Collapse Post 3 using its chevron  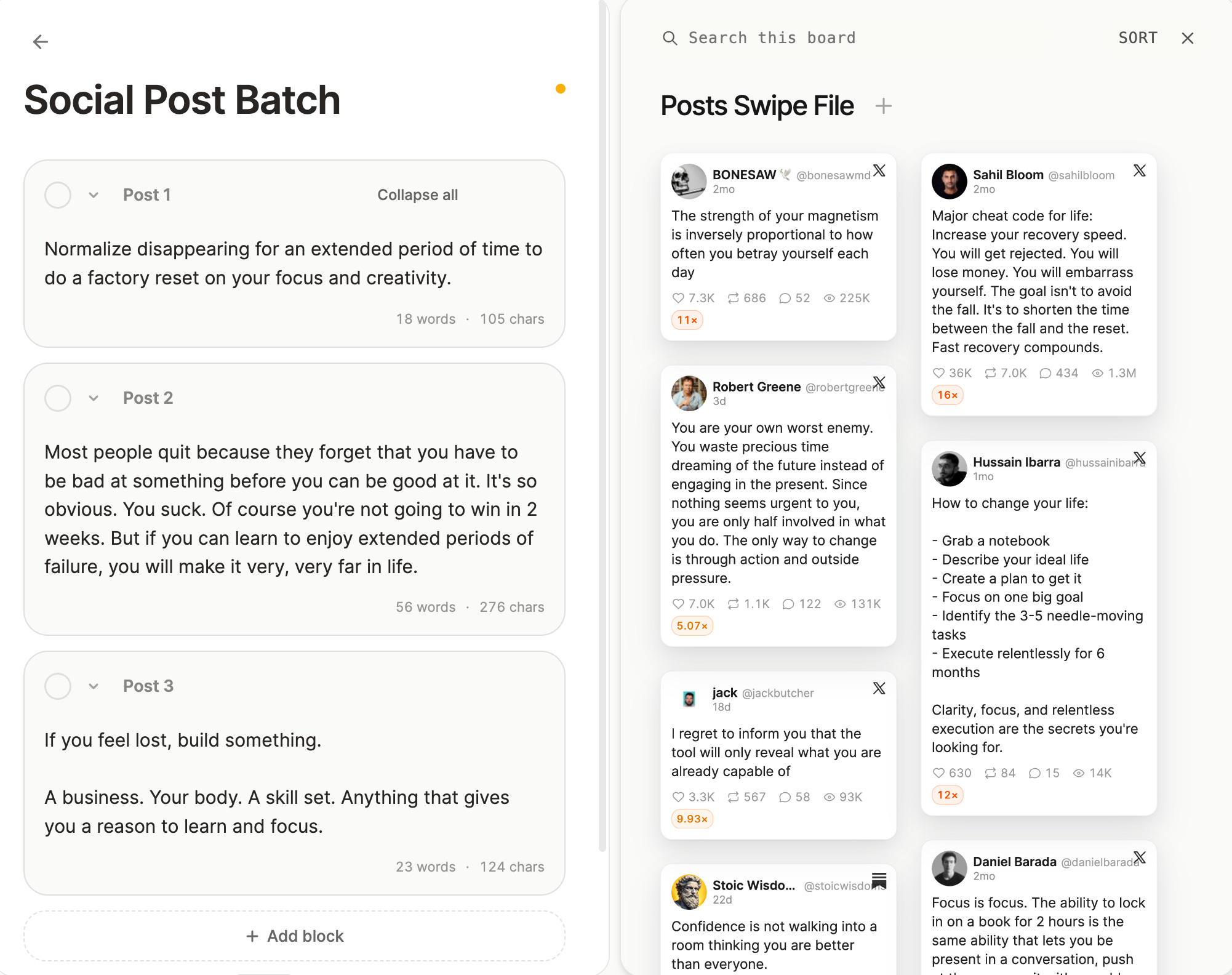tap(94, 686)
